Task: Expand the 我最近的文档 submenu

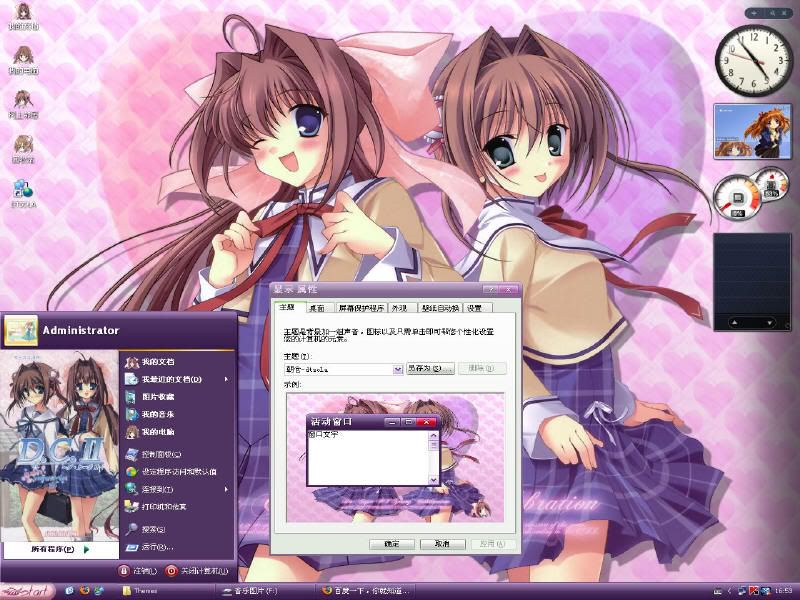Action: (x=226, y=379)
